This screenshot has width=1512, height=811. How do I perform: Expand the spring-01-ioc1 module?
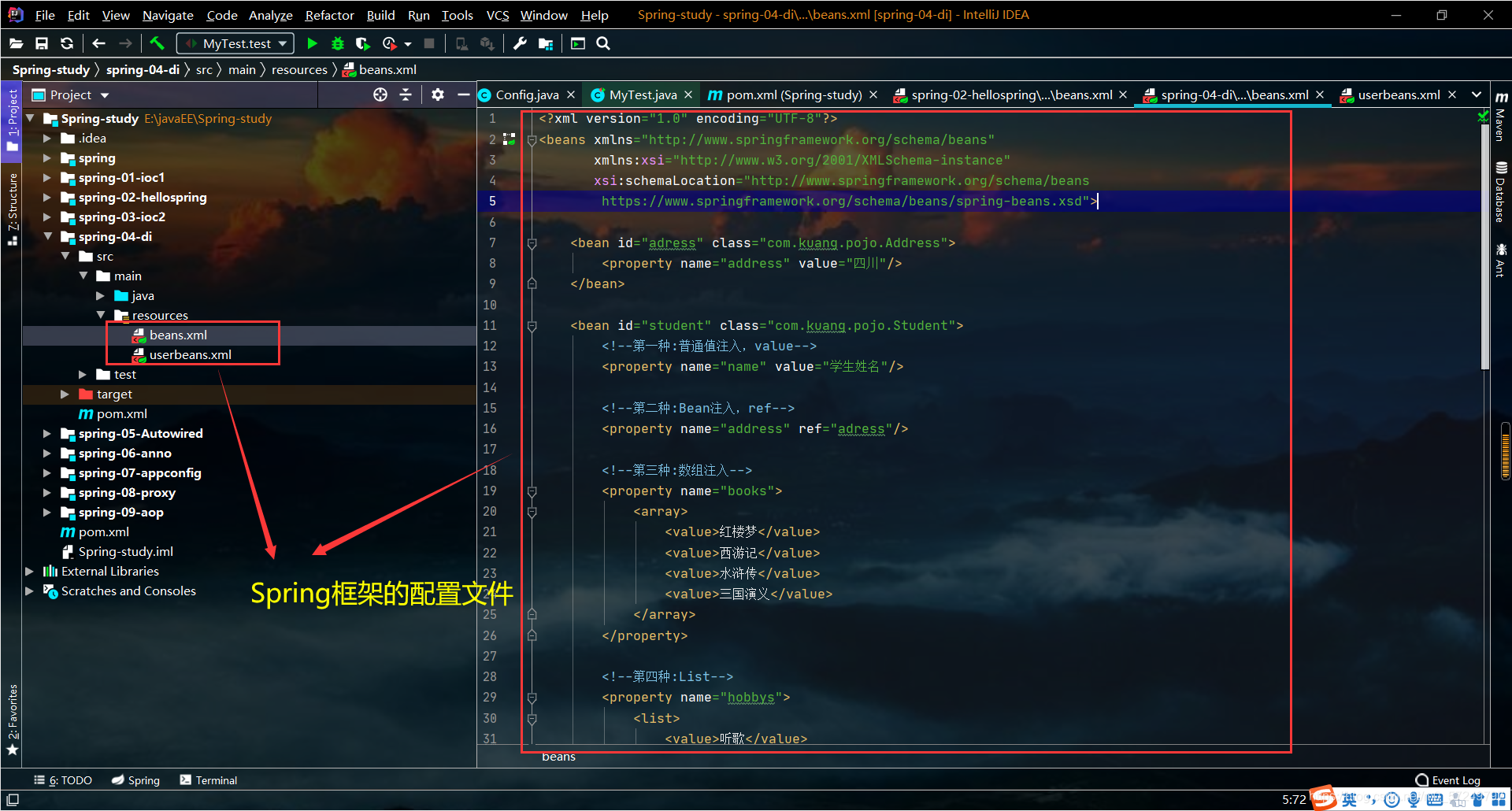[x=47, y=178]
